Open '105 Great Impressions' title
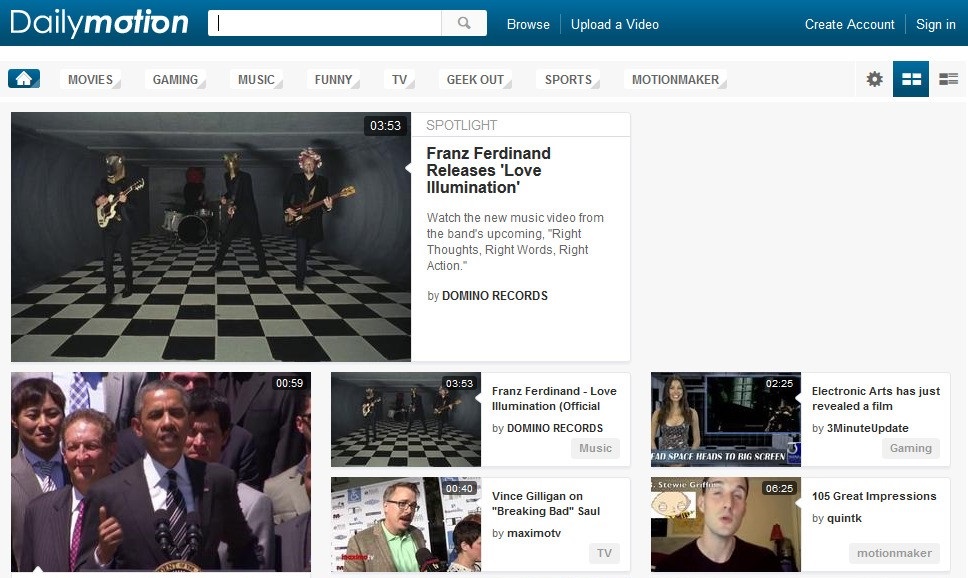The height and width of the screenshot is (578, 968). click(x=874, y=496)
